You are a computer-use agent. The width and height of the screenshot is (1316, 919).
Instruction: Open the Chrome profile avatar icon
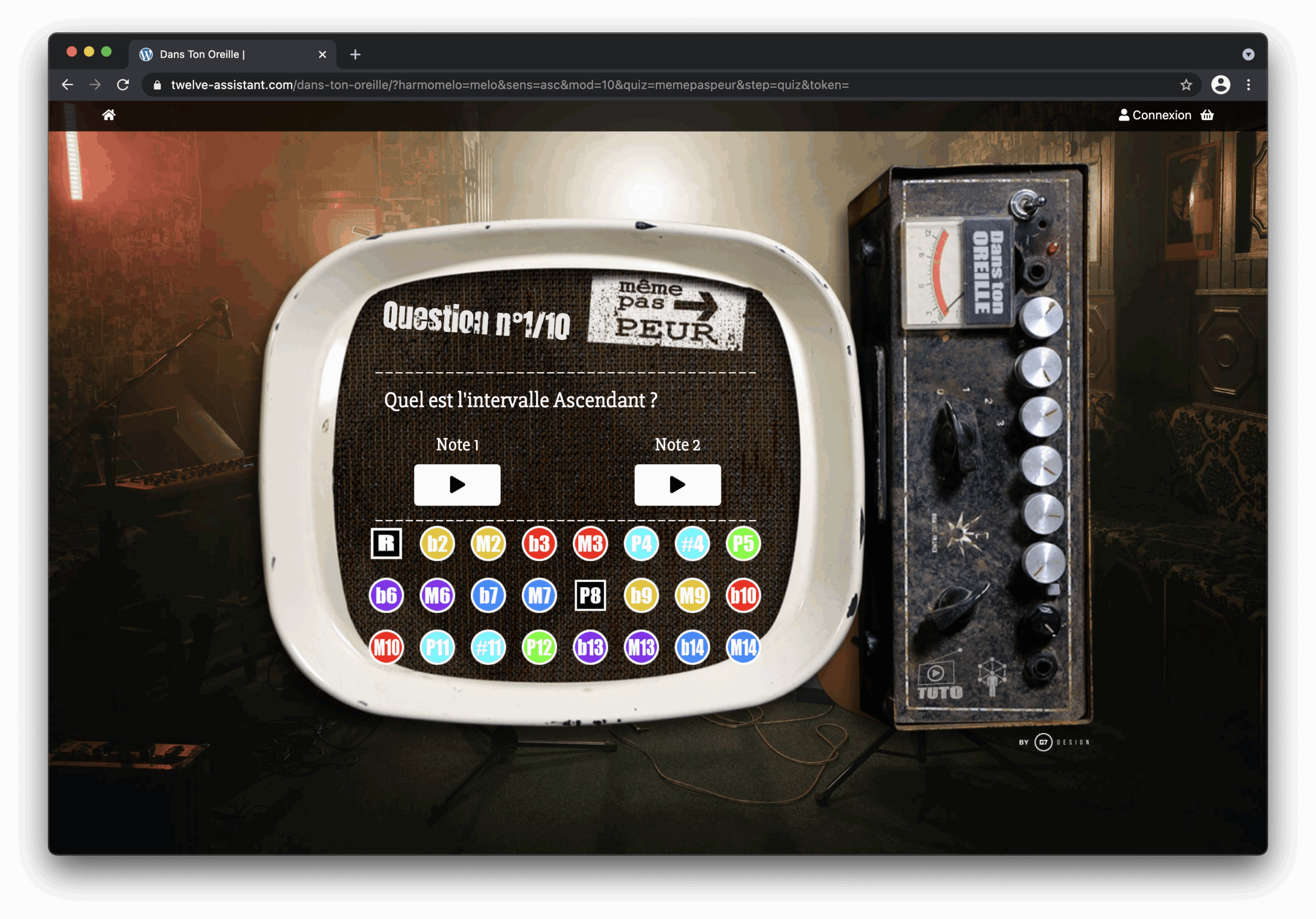(x=1220, y=85)
